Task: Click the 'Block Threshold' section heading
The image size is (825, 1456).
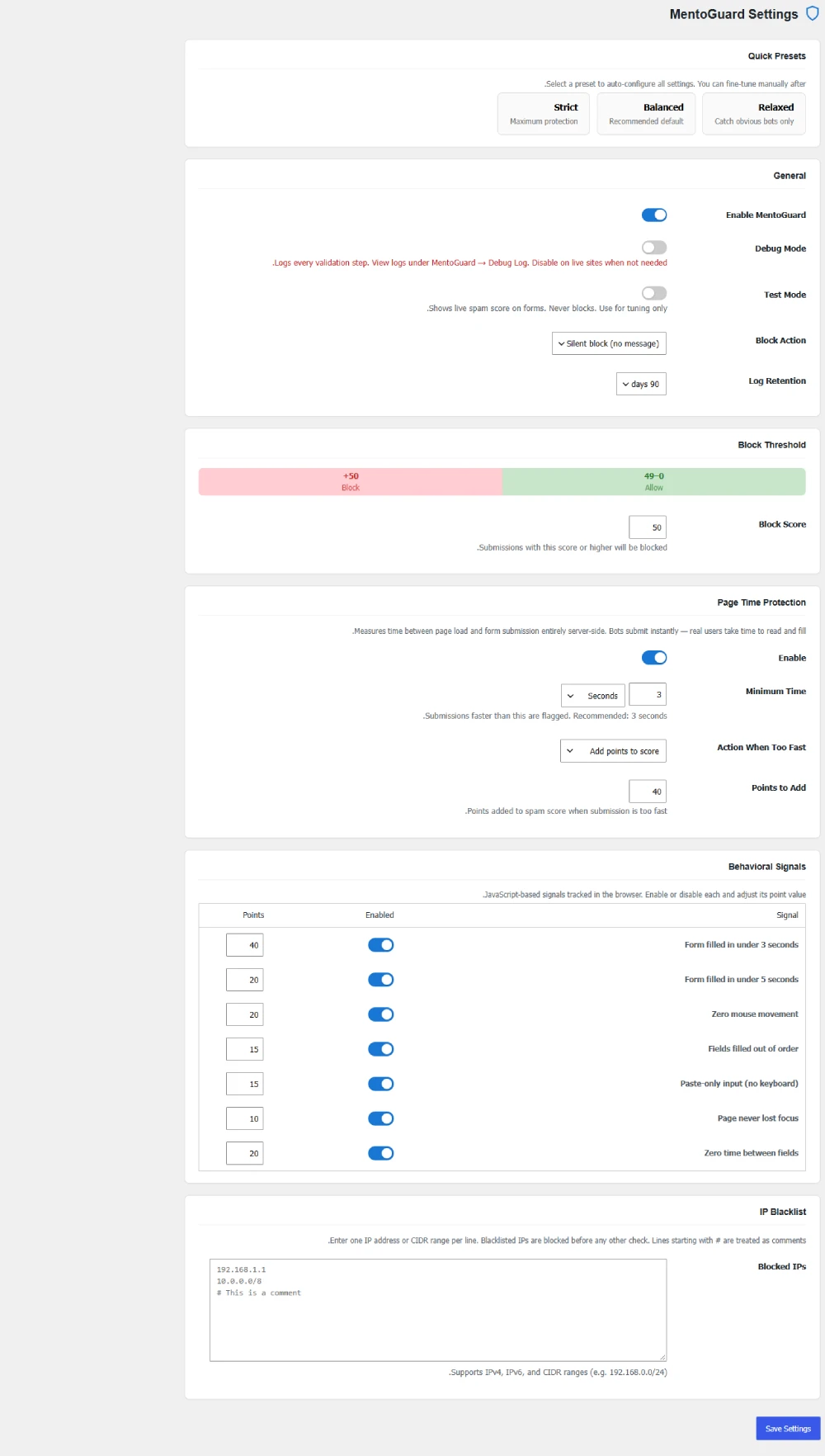Action: point(772,445)
